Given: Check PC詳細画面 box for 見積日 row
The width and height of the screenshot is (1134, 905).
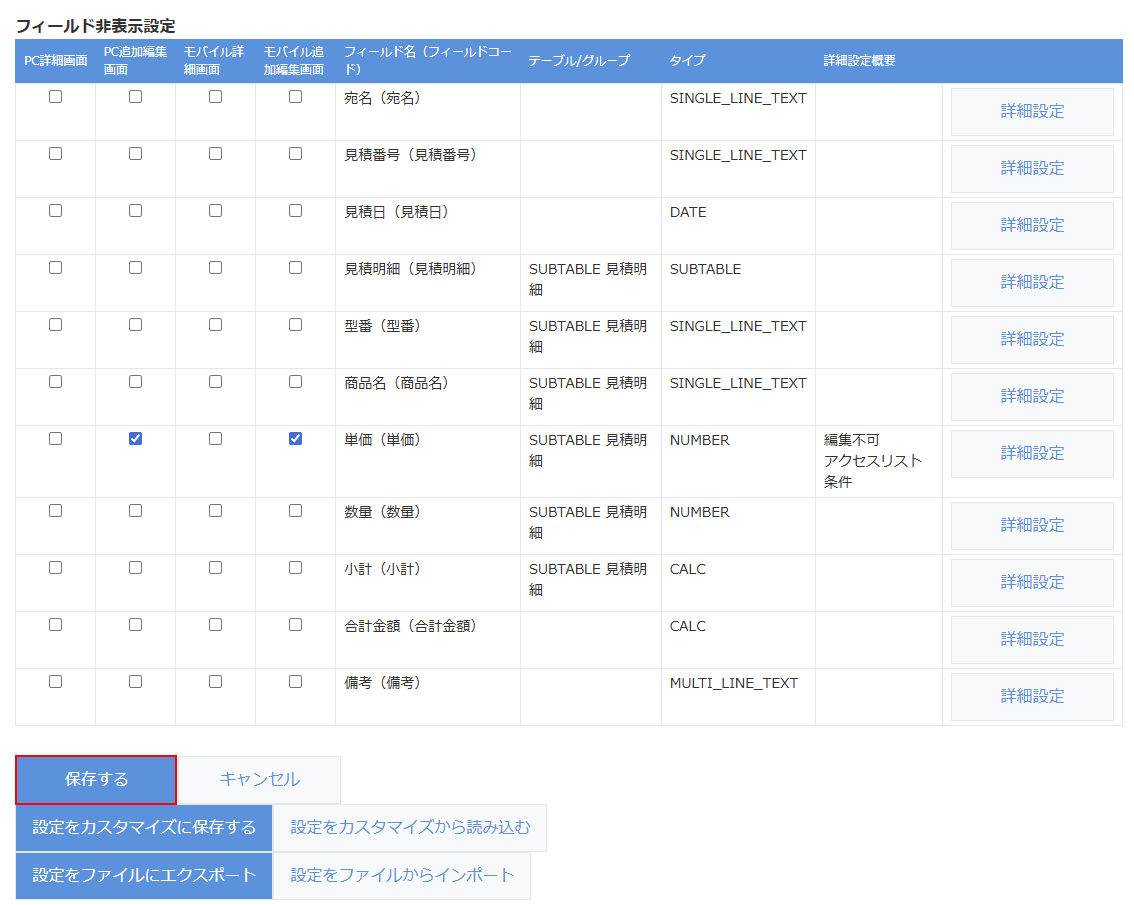Looking at the screenshot, I should tap(55, 211).
